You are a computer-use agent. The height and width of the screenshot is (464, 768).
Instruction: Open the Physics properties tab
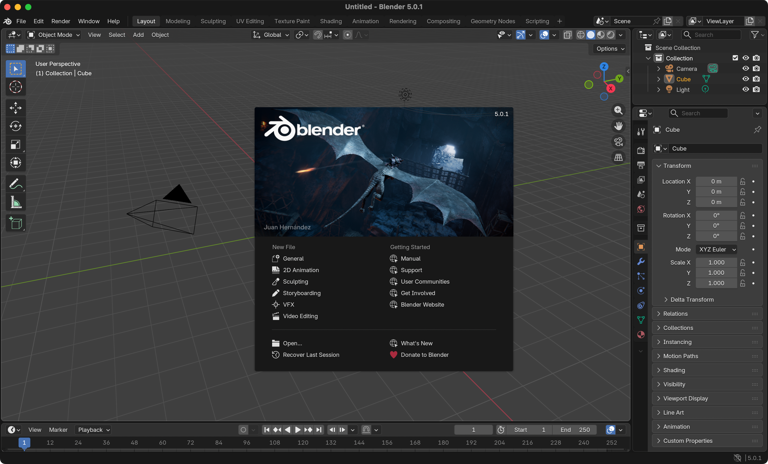point(641,291)
